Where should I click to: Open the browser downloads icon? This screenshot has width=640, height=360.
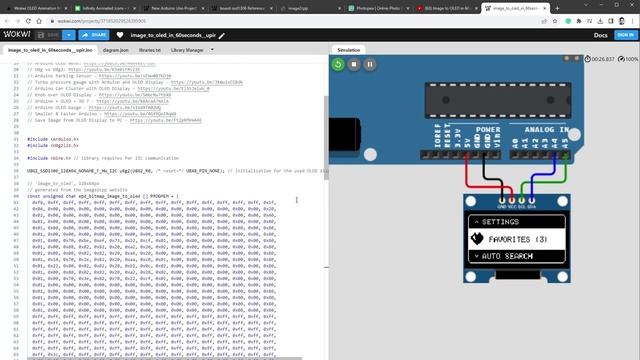pyautogui.click(x=600, y=21)
